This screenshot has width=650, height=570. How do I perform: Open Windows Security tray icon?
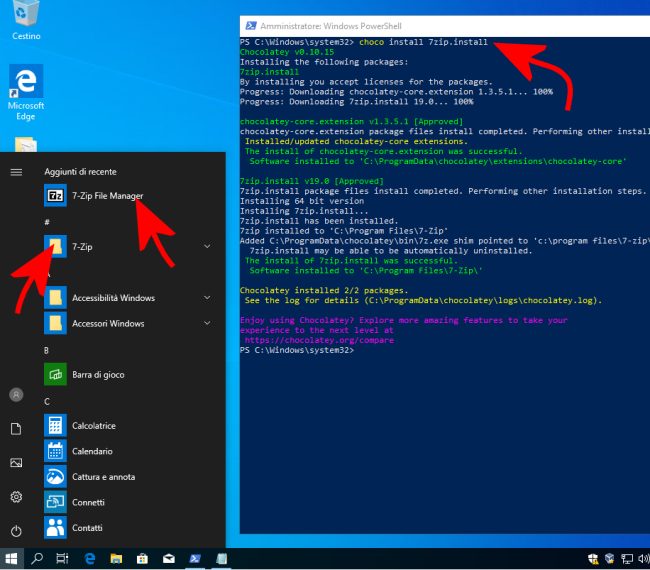(593, 559)
